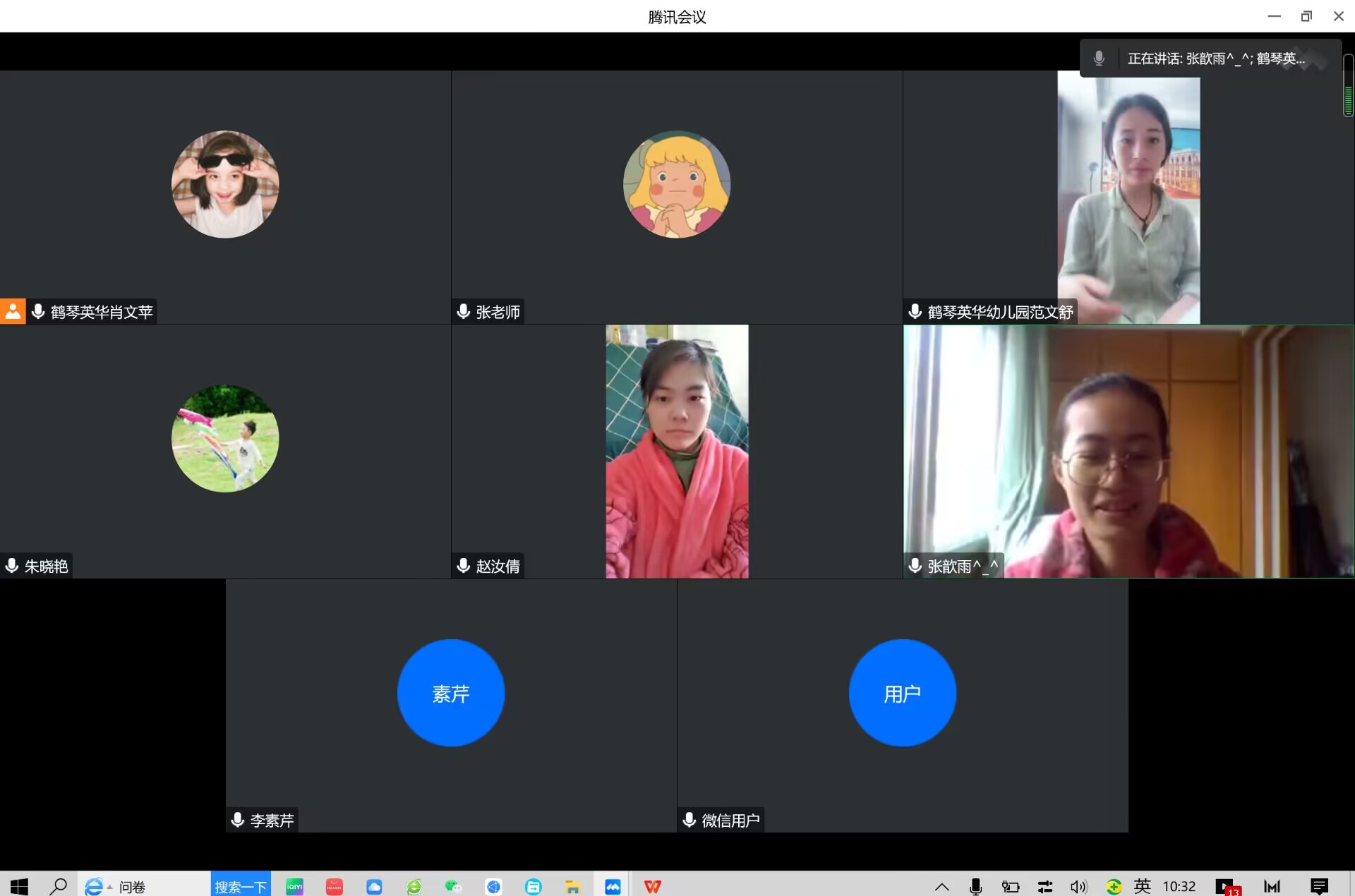1355x896 pixels.
Task: Open the blue cloud drive taskbar app
Action: click(374, 886)
